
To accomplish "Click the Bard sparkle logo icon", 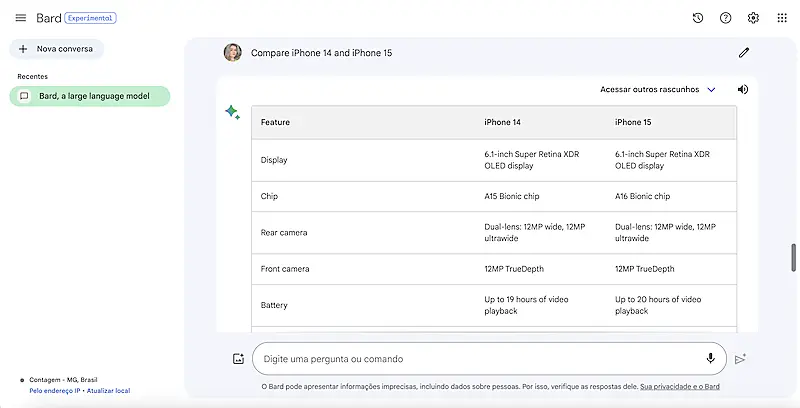I will coord(233,112).
